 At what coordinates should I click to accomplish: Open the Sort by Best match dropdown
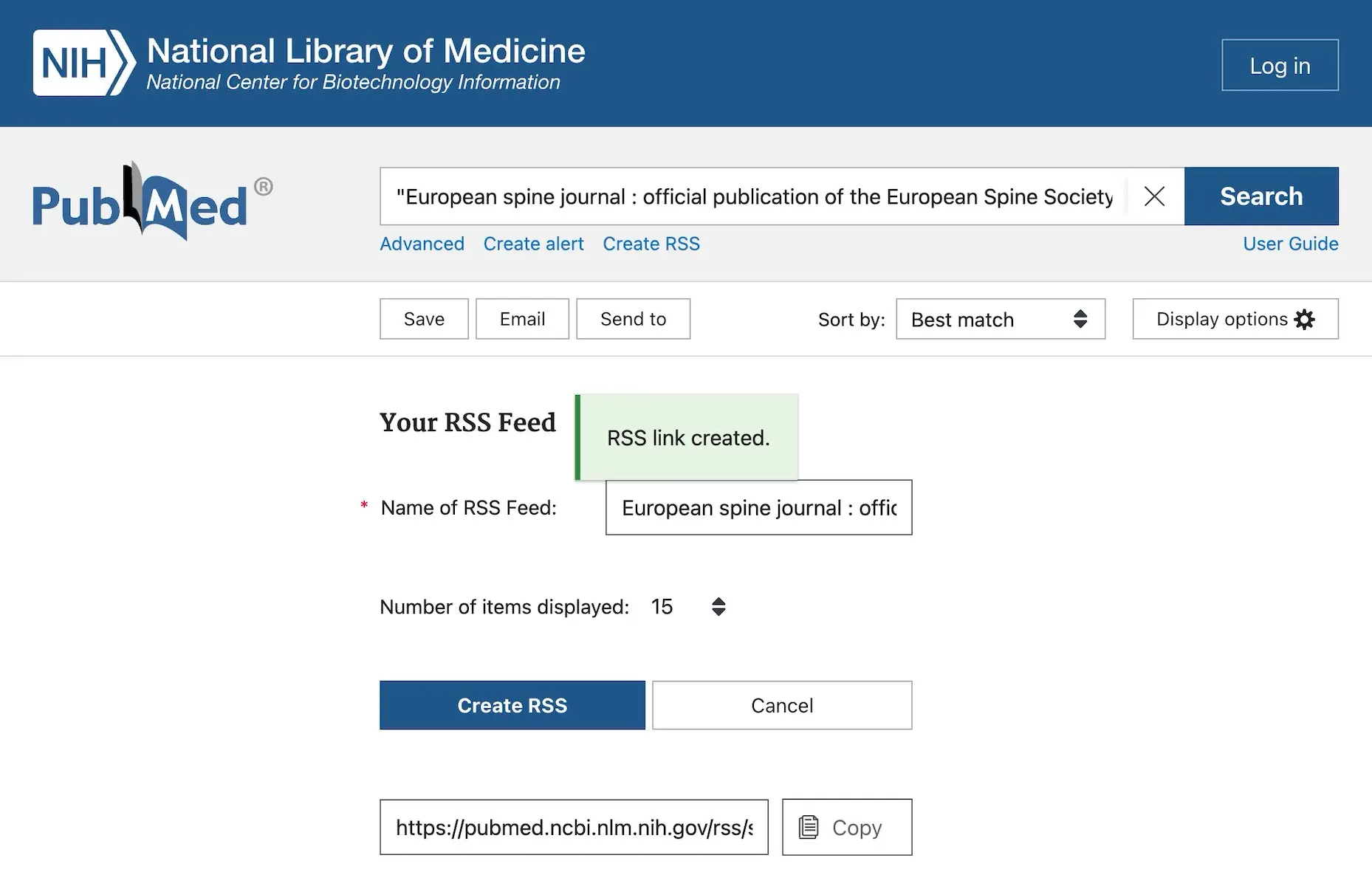coord(999,320)
